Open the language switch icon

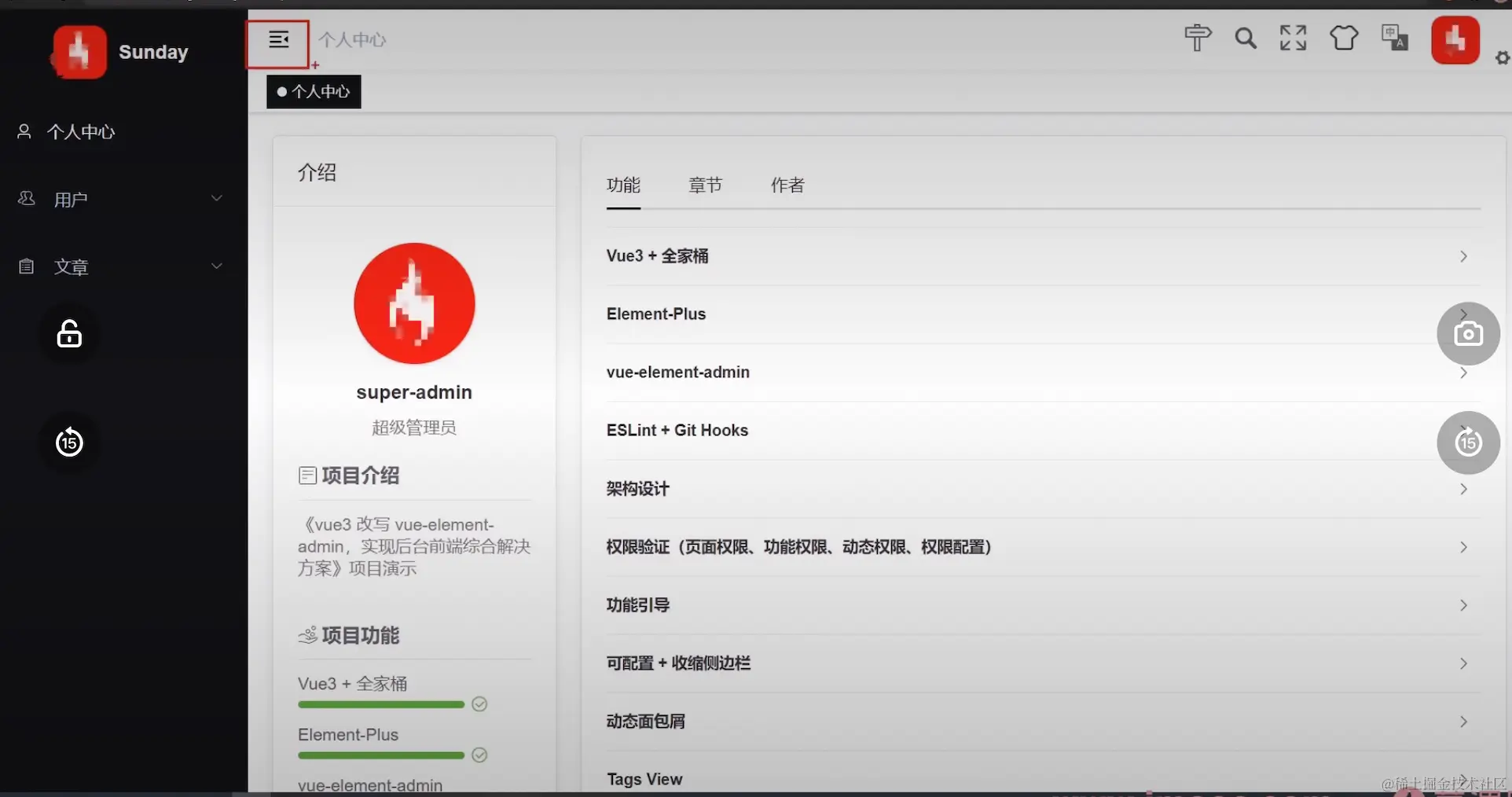click(x=1395, y=38)
